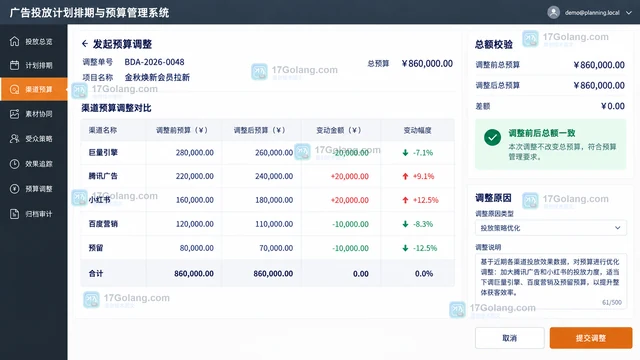640x360 pixels.
Task: Select 渠道预算 sidebar item
Action: [34, 89]
